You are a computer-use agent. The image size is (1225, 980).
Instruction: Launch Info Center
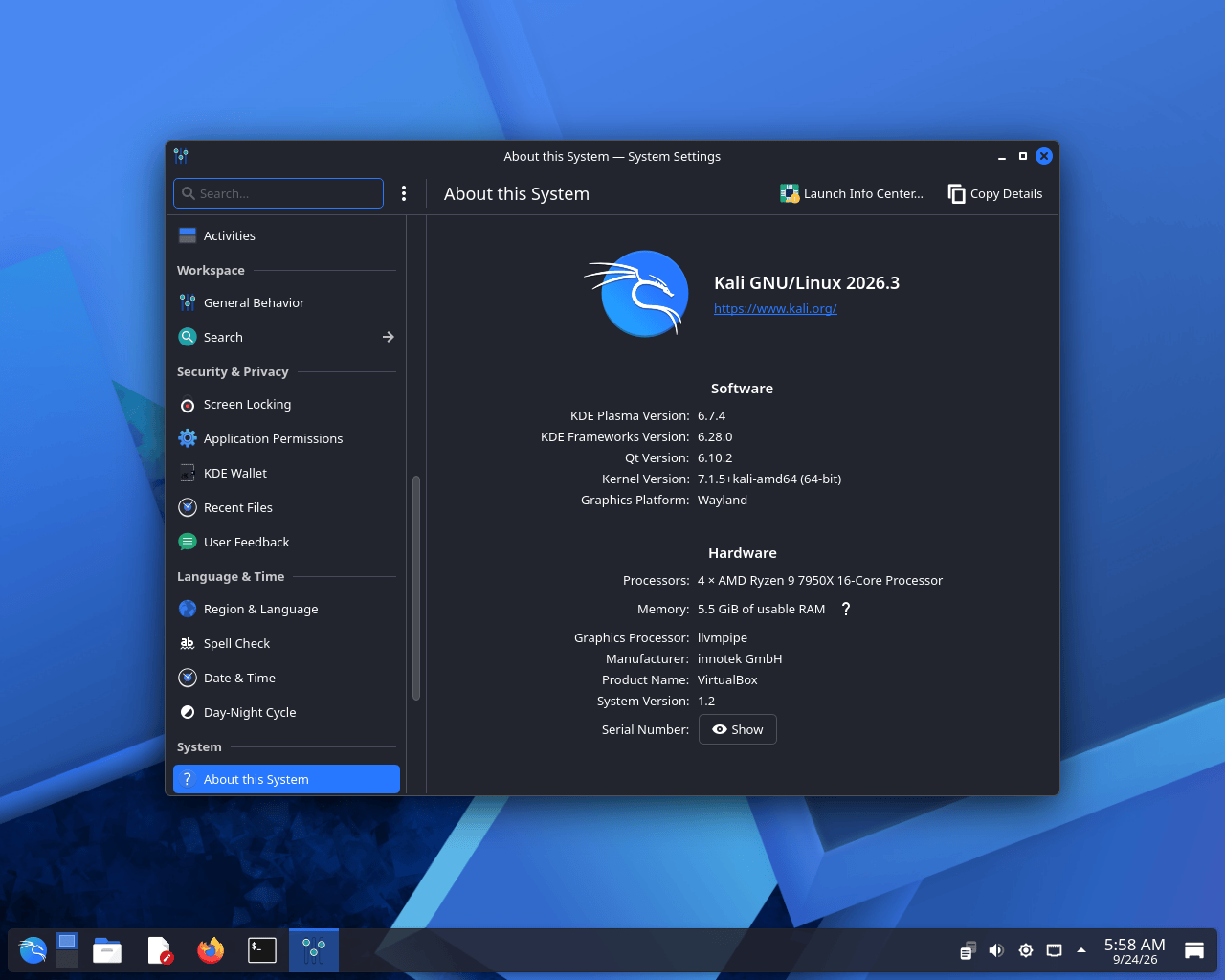pyautogui.click(x=852, y=193)
